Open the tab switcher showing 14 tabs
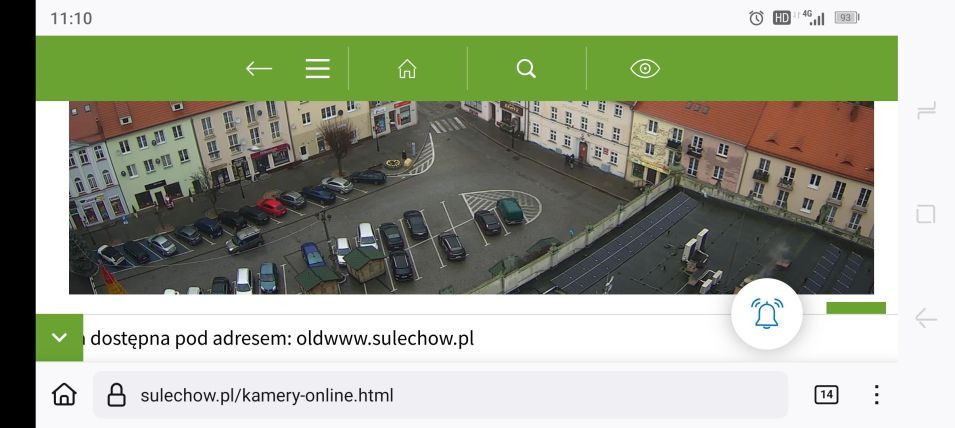The image size is (955, 428). (x=826, y=395)
